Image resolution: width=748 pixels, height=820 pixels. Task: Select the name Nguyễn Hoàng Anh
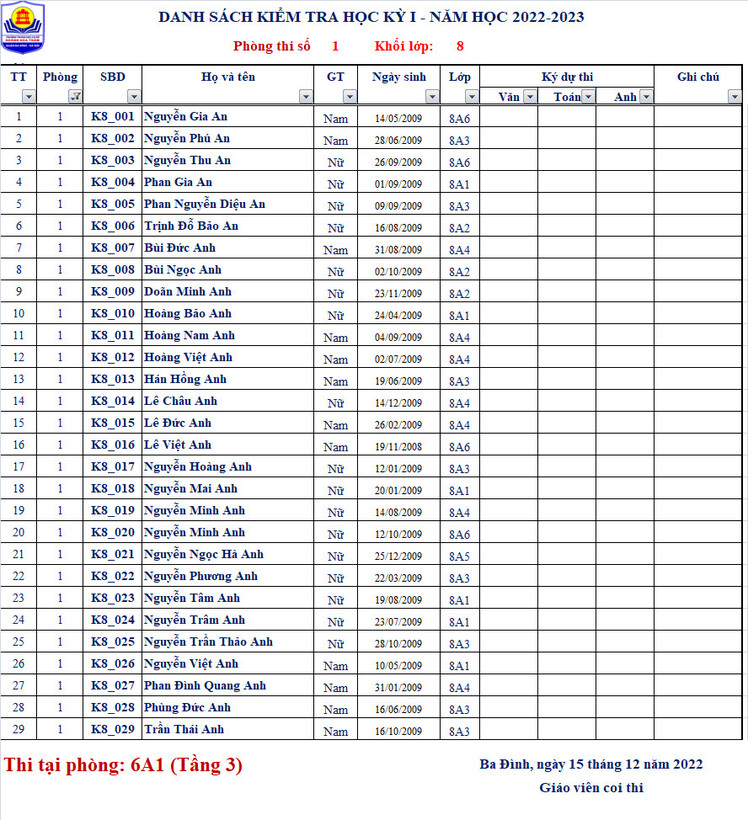coord(198,467)
